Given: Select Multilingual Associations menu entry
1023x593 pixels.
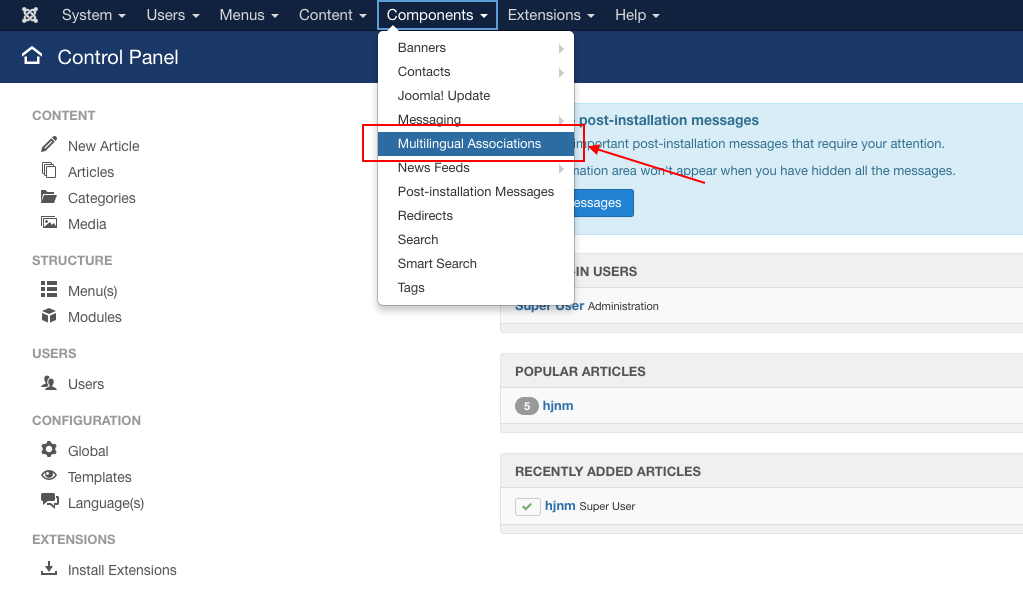Looking at the screenshot, I should pos(471,142).
